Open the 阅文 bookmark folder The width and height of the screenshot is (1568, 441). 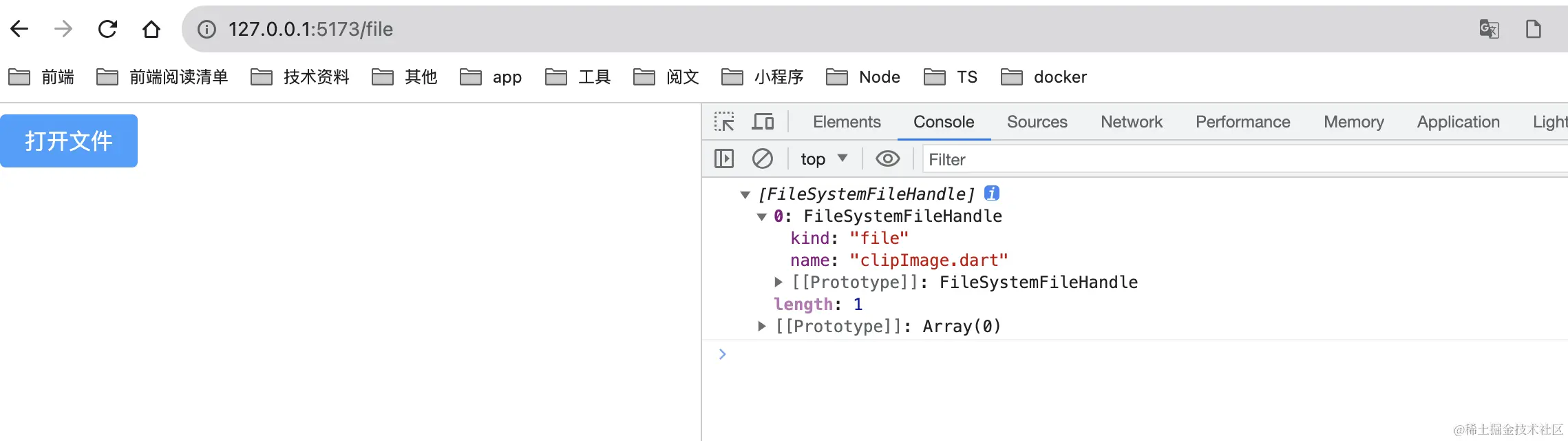coord(666,76)
